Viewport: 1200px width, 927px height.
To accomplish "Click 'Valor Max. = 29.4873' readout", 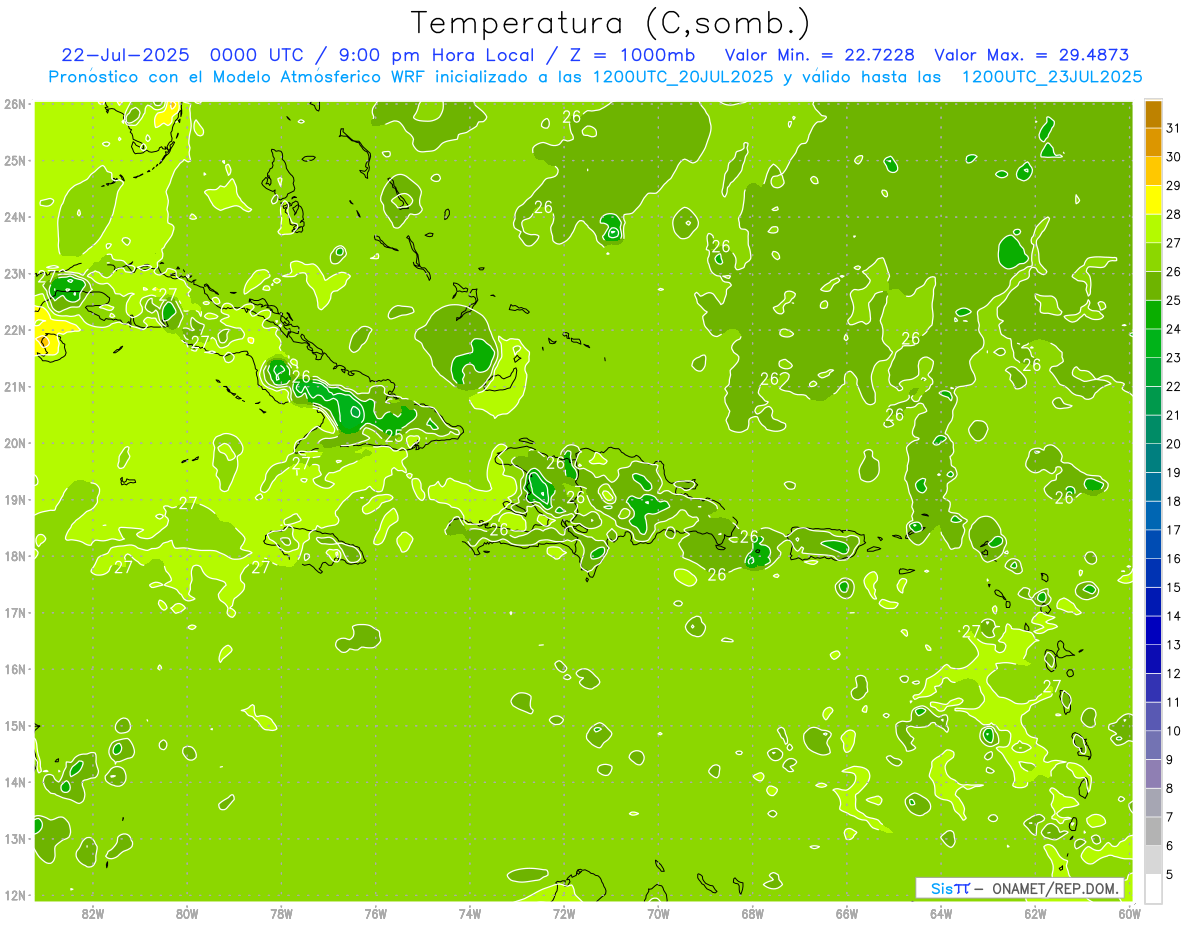I will [1032, 55].
